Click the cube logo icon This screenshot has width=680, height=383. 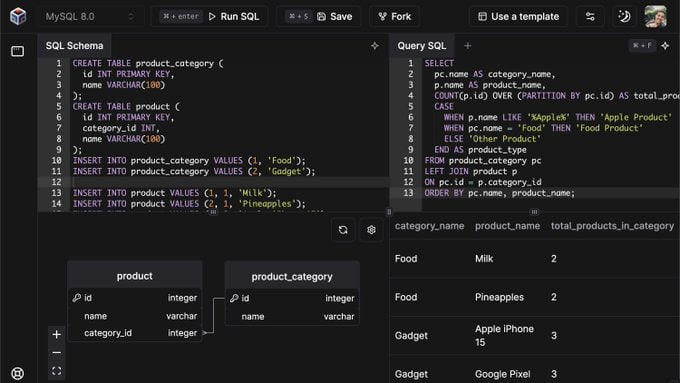point(18,16)
